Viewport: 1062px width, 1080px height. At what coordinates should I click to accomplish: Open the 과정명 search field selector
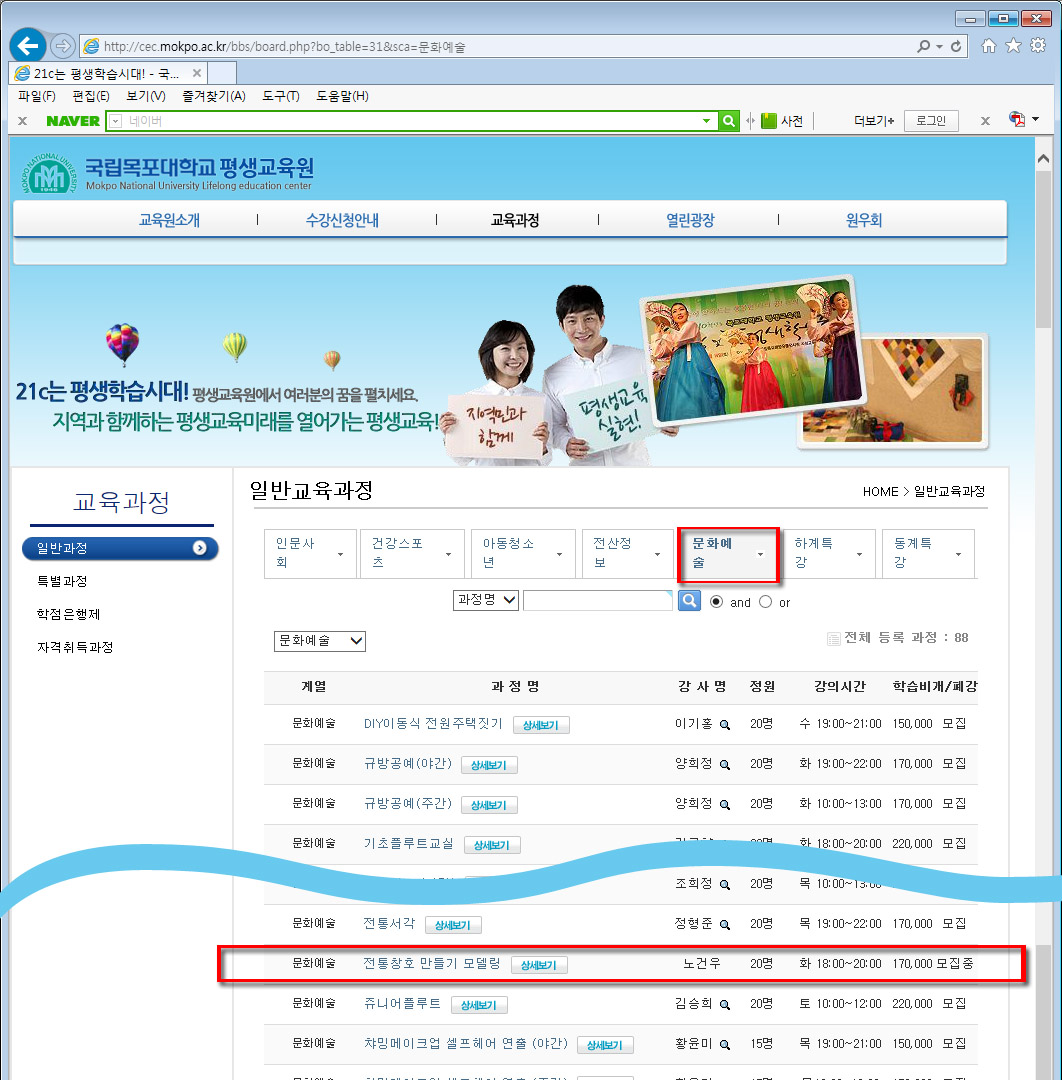(x=486, y=600)
